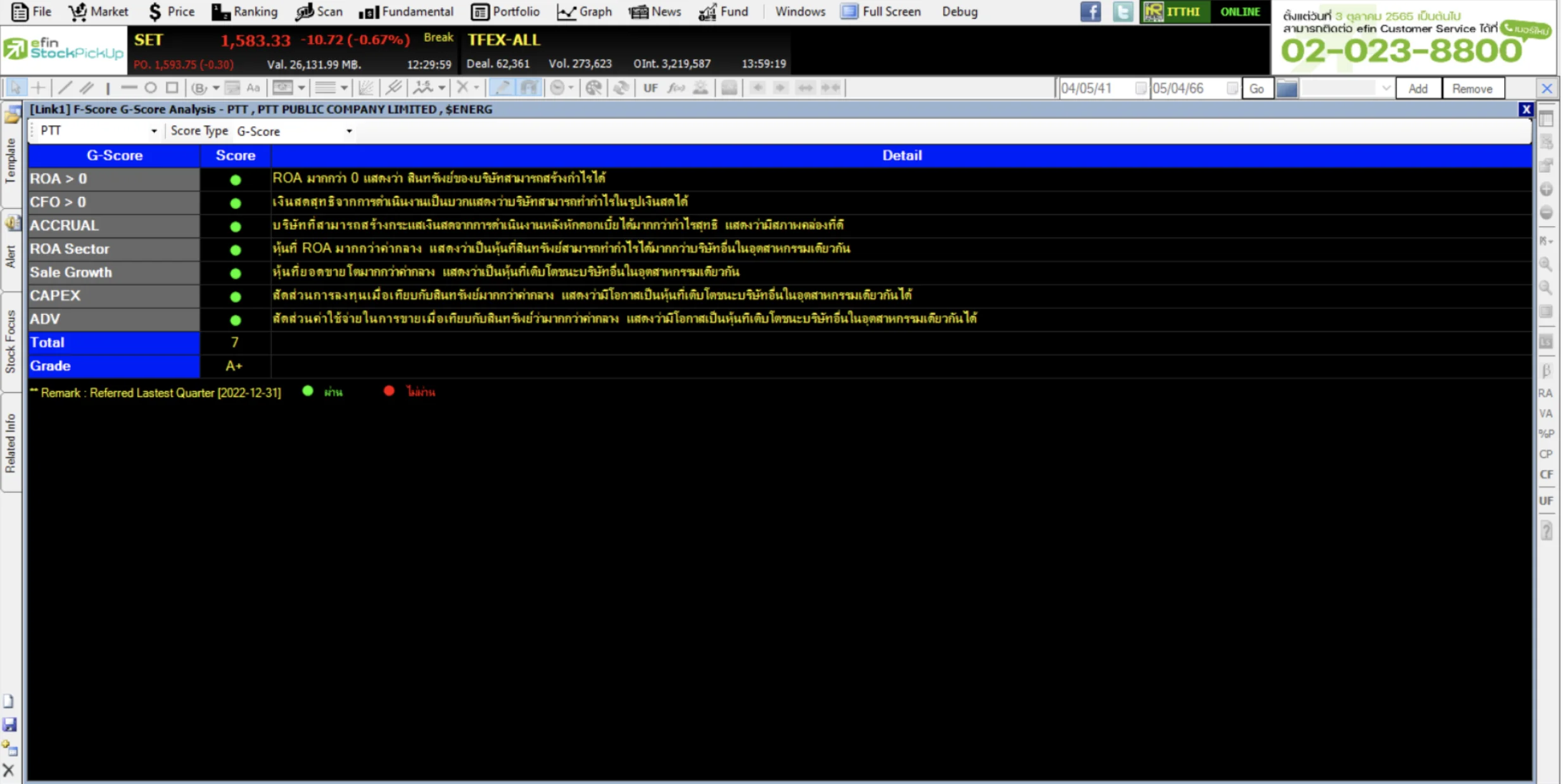1563x784 pixels.
Task: Choose the diagonal trend line tool
Action: click(x=65, y=88)
